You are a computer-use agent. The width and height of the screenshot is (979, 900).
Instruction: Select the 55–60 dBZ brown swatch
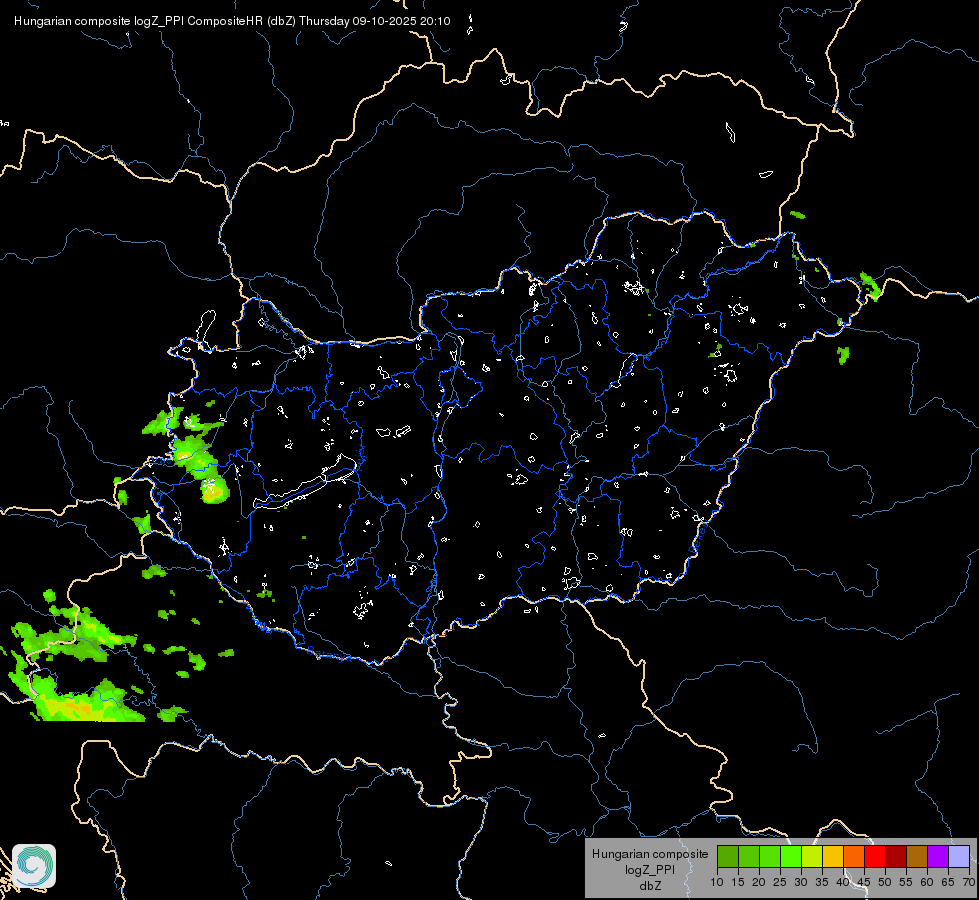tap(917, 856)
